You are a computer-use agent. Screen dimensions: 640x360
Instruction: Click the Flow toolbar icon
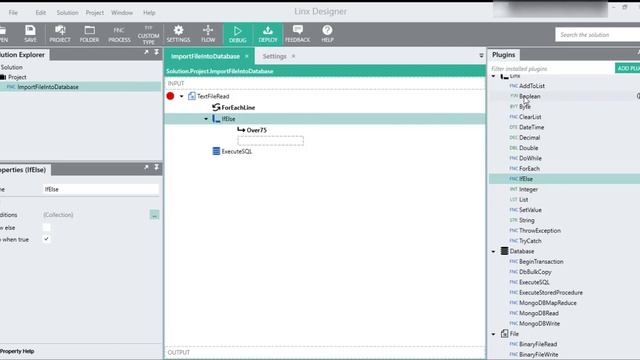pos(208,34)
